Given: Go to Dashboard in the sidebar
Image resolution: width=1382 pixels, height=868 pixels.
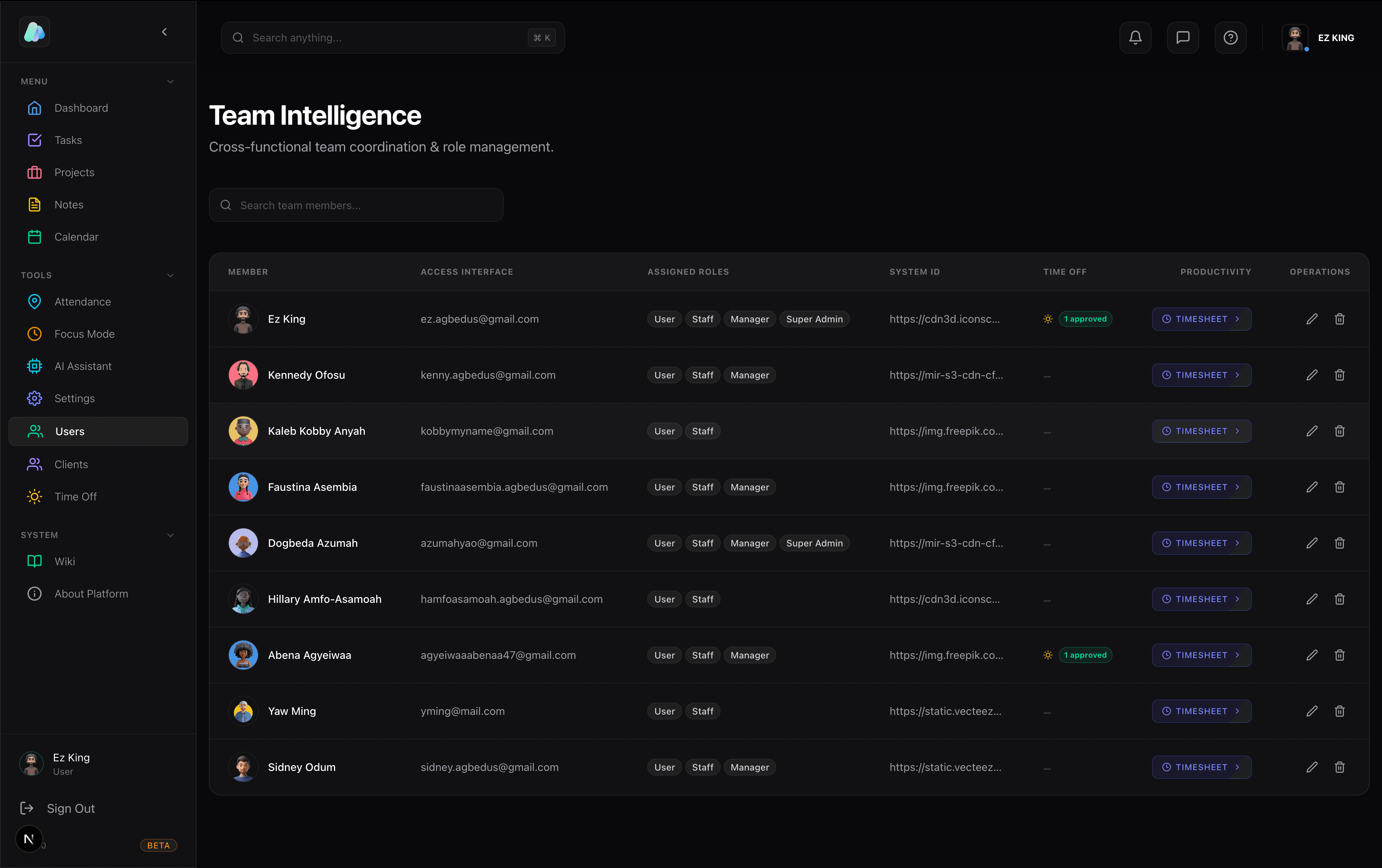Looking at the screenshot, I should pos(98,108).
